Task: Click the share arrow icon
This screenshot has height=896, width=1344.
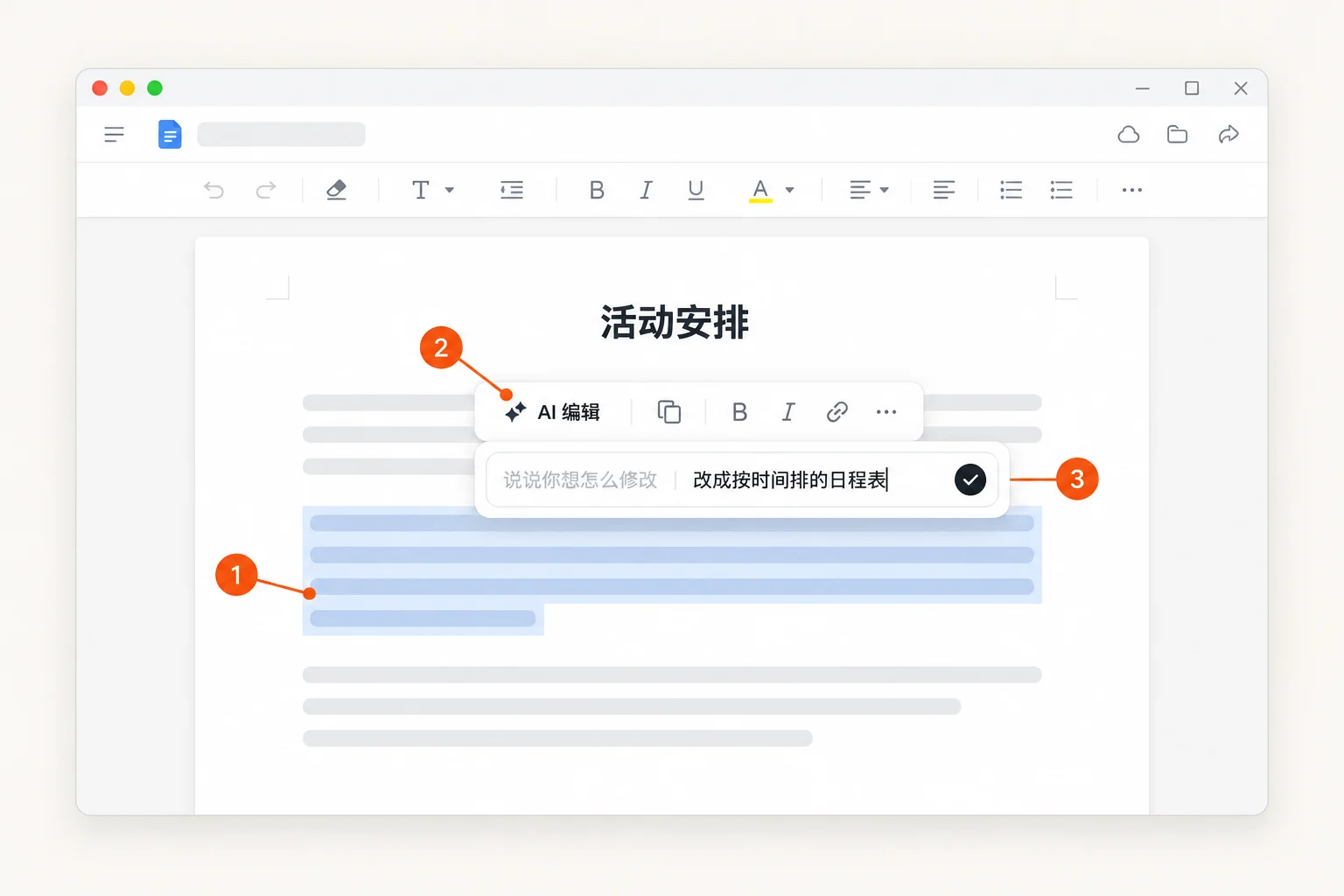Action: 1228,135
